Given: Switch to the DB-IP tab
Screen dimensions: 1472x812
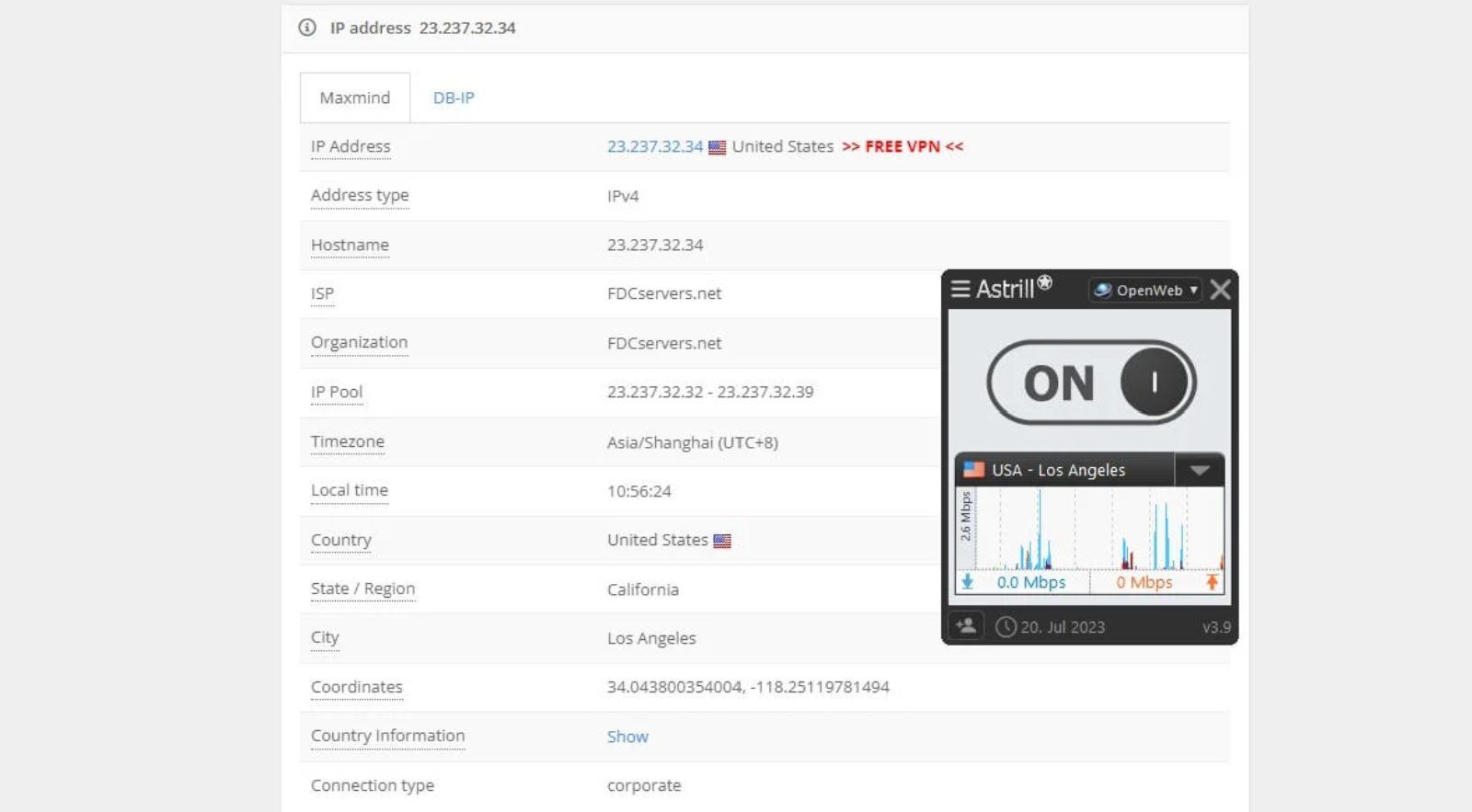Looking at the screenshot, I should (x=454, y=97).
